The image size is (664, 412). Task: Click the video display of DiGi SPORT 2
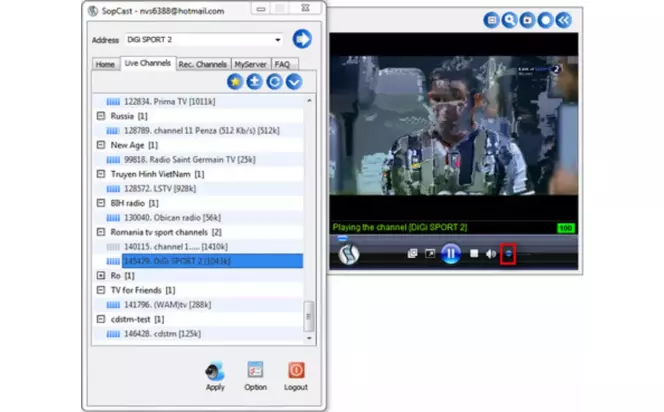pos(454,126)
